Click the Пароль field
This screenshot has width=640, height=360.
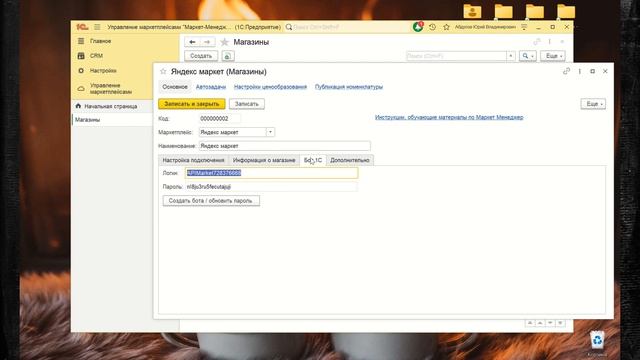(271, 187)
